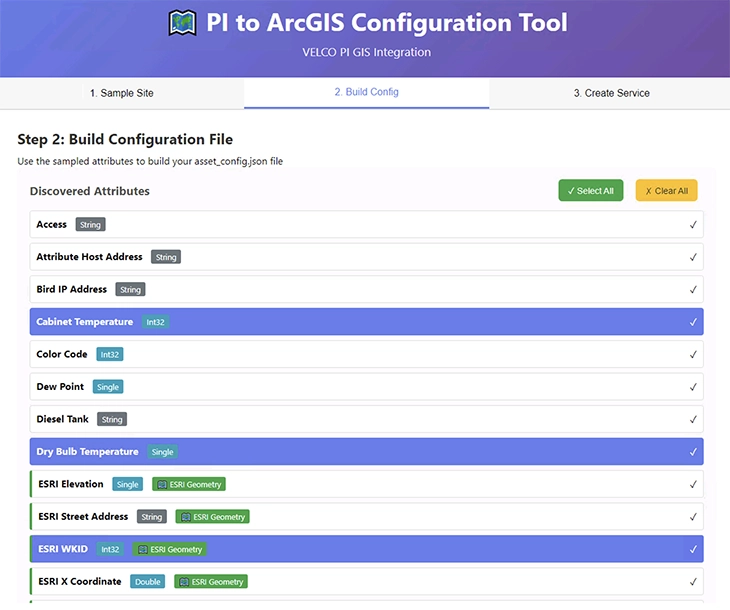This screenshot has height=610, width=730.
Task: Click the Single badge beside Dew Point
Action: pyautogui.click(x=108, y=387)
